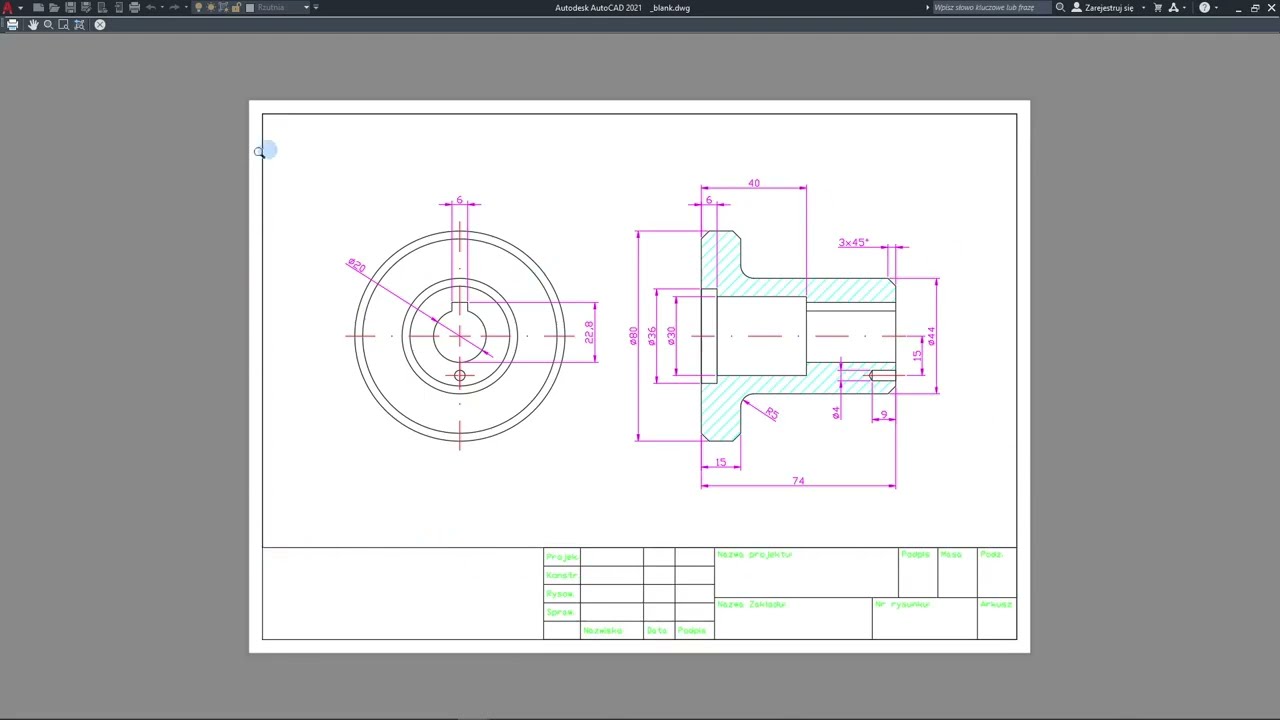Open the Rzutnia layer dropdown
This screenshot has width=1280, height=720.
pos(307,7)
